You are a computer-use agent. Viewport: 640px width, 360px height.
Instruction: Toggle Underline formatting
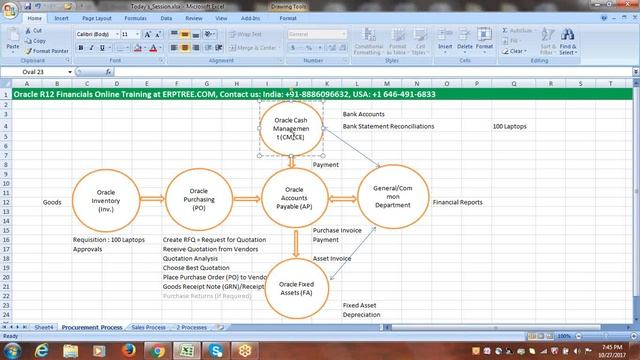tap(102, 48)
